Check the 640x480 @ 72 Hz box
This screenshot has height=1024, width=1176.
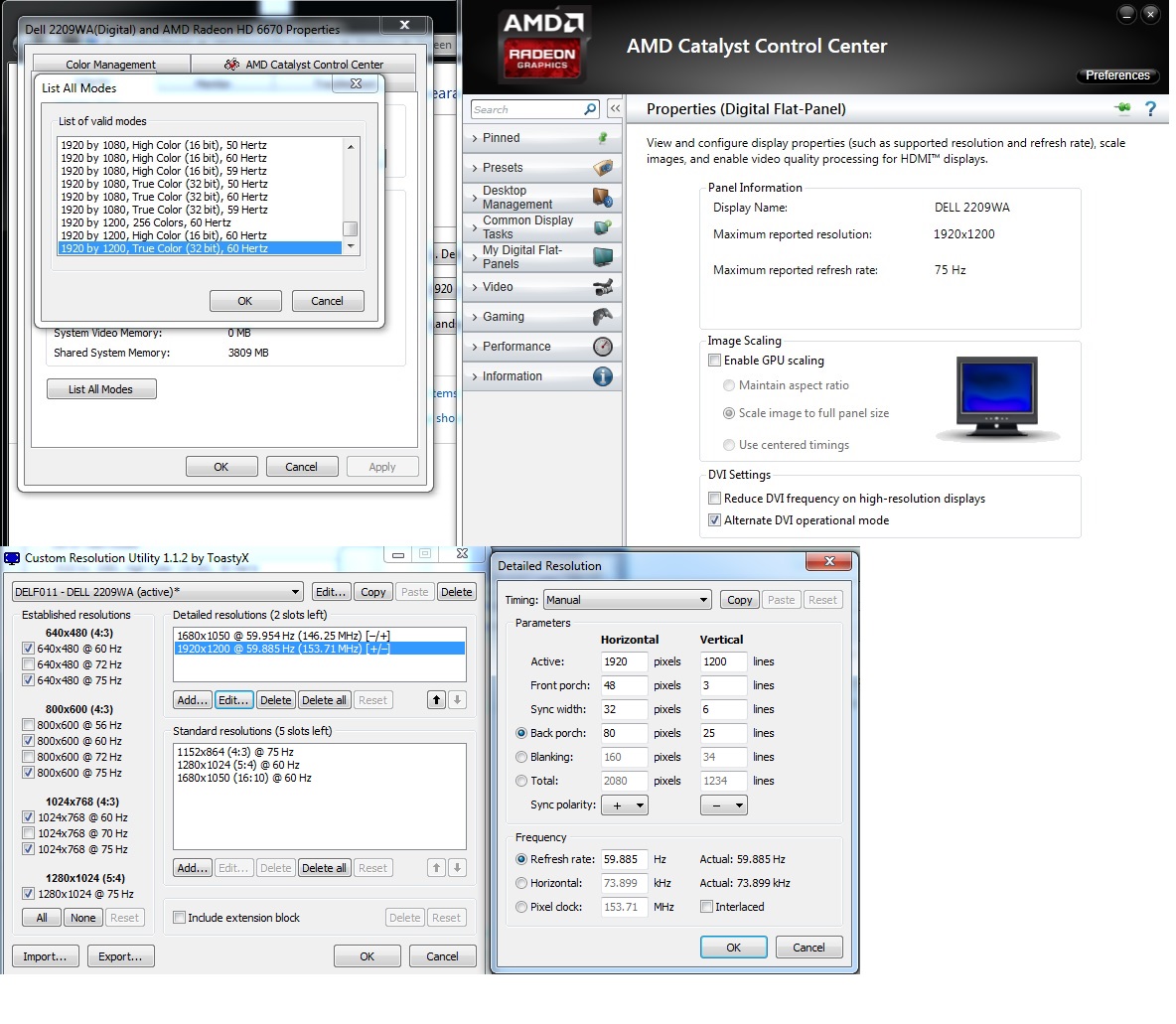point(29,664)
